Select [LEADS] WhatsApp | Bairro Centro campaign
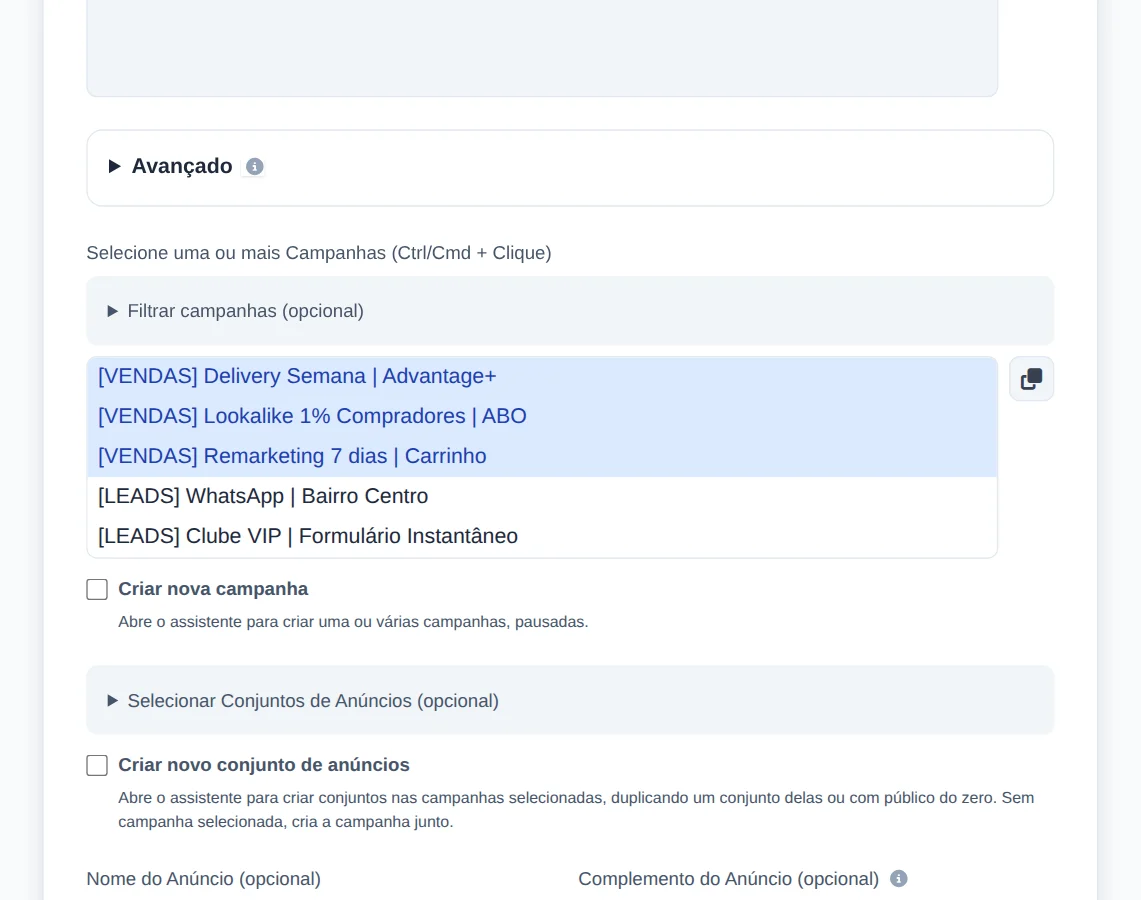This screenshot has height=900, width=1141. tap(542, 496)
